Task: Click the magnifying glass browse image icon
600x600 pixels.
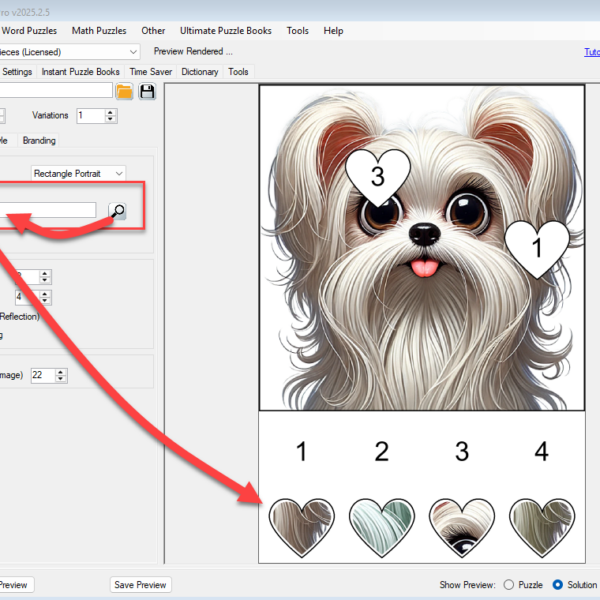Action: (117, 210)
